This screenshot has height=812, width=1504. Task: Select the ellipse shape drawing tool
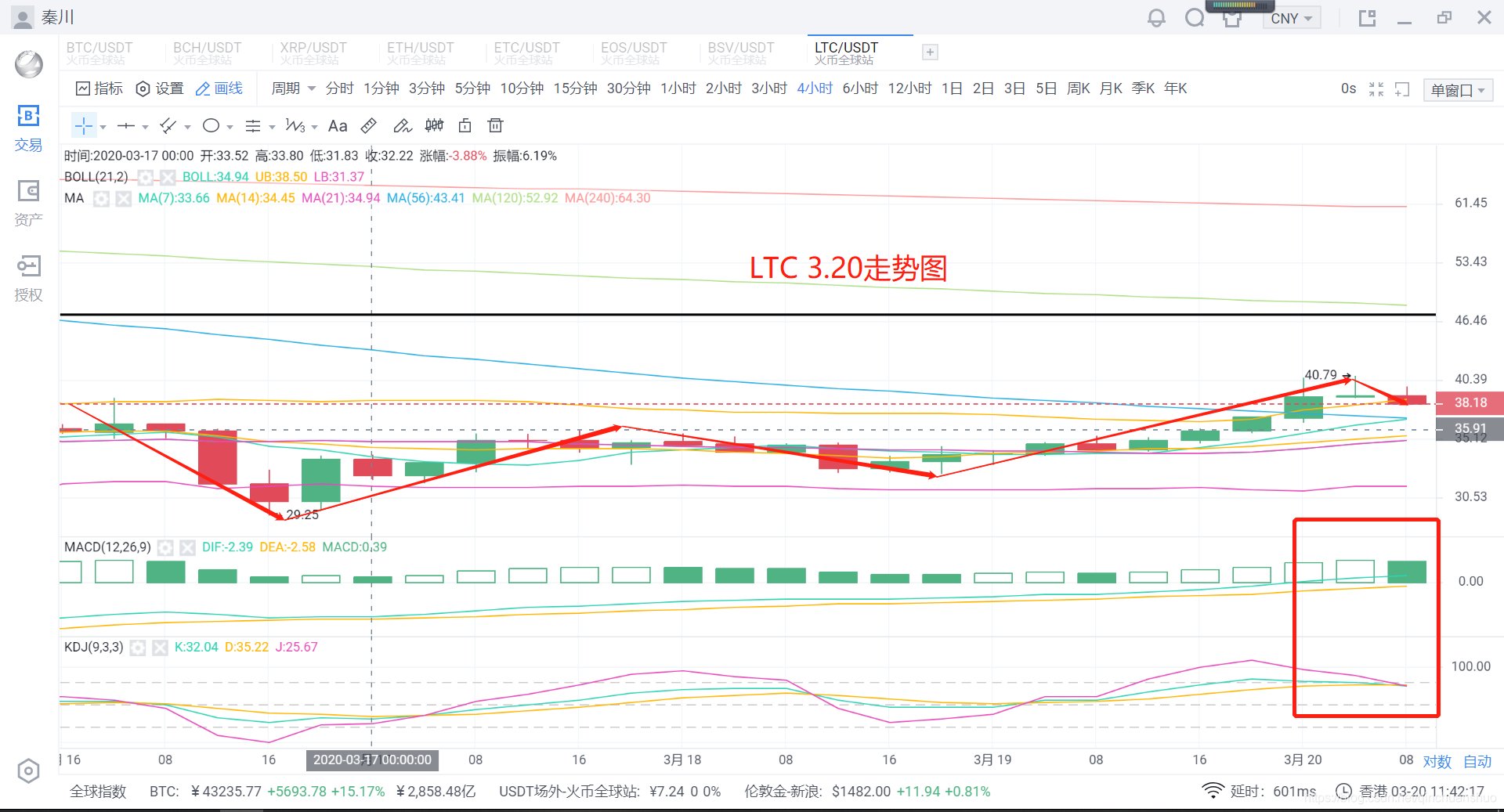coord(211,125)
